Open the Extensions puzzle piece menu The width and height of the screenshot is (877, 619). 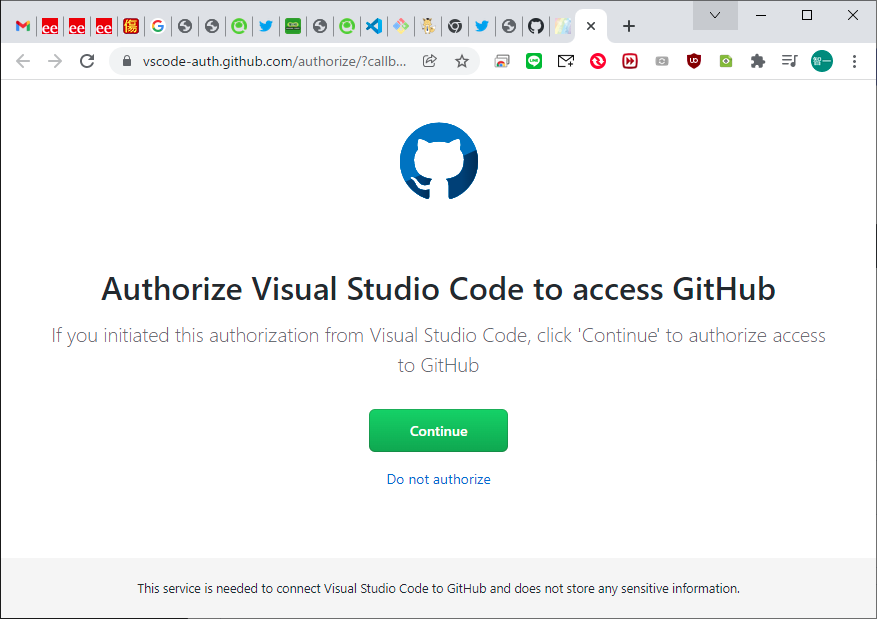[x=758, y=61]
